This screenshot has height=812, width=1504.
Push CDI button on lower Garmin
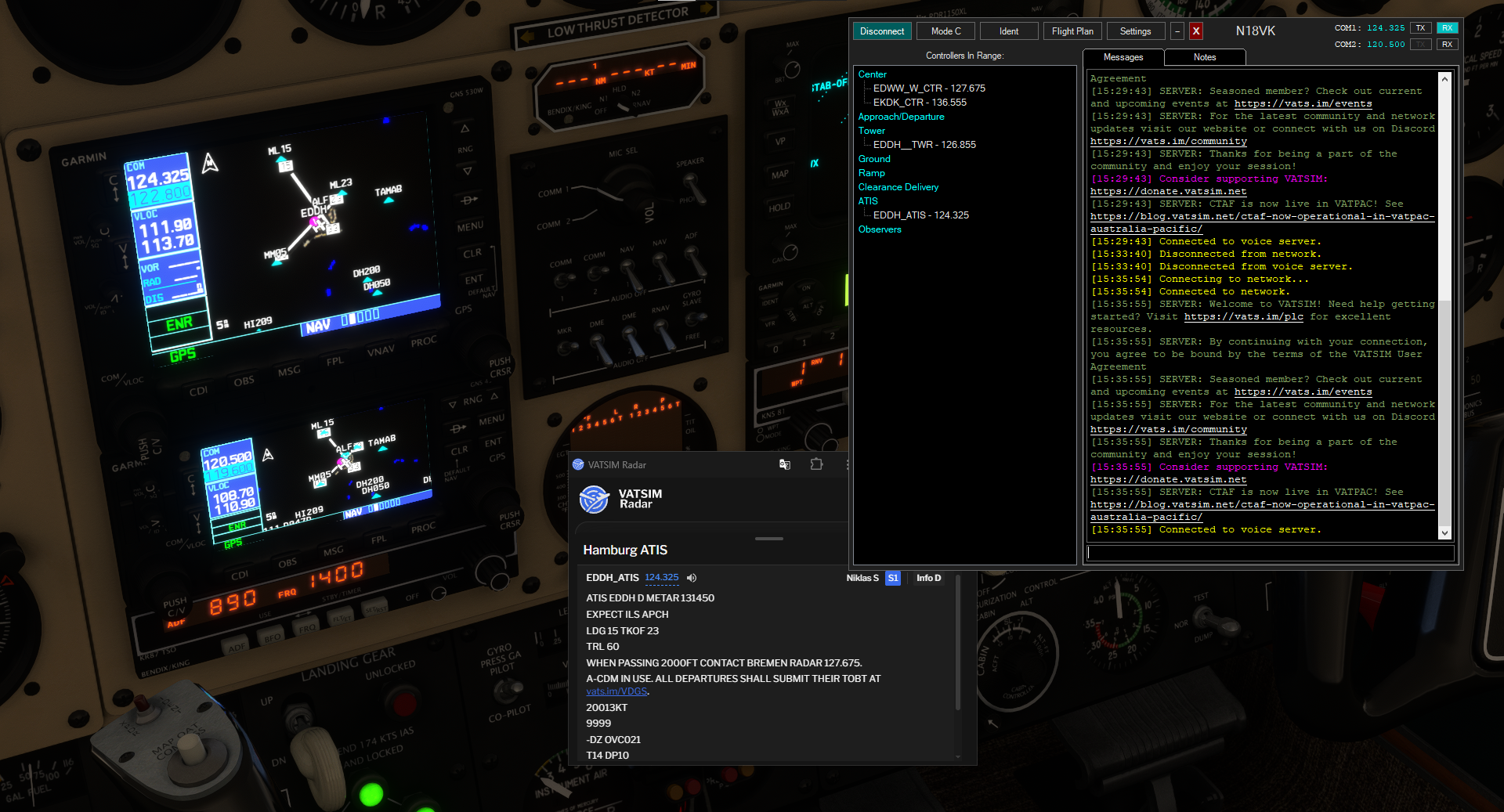[x=240, y=575]
